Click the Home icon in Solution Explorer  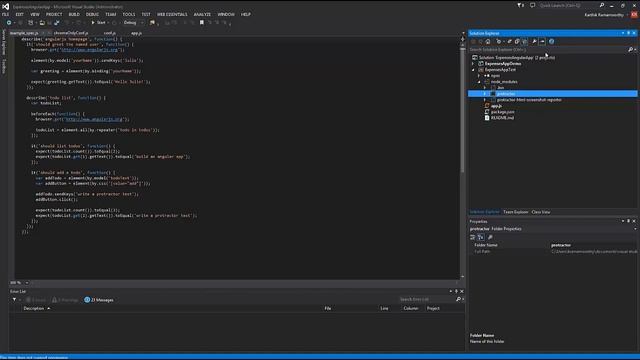[488, 42]
